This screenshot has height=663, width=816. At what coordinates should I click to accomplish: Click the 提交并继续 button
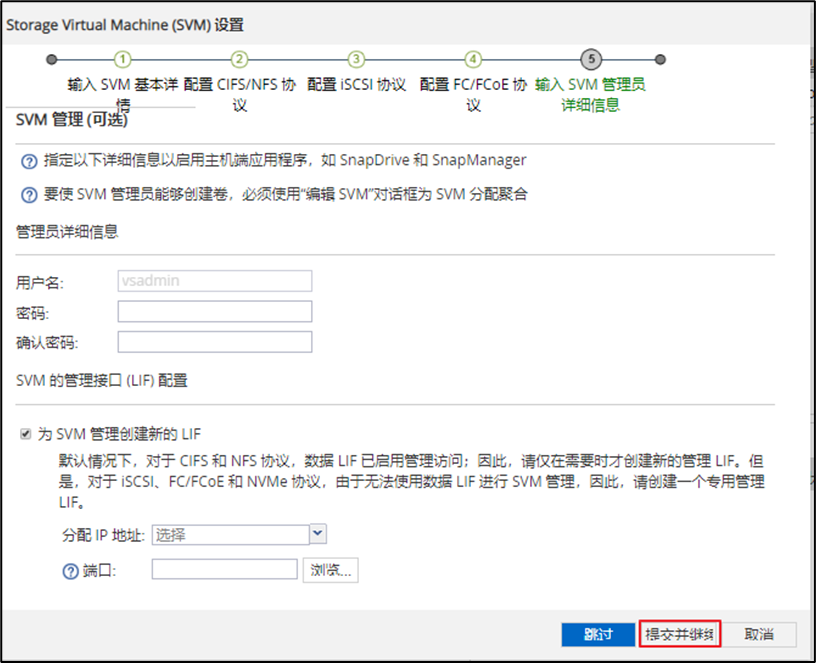pyautogui.click(x=680, y=634)
